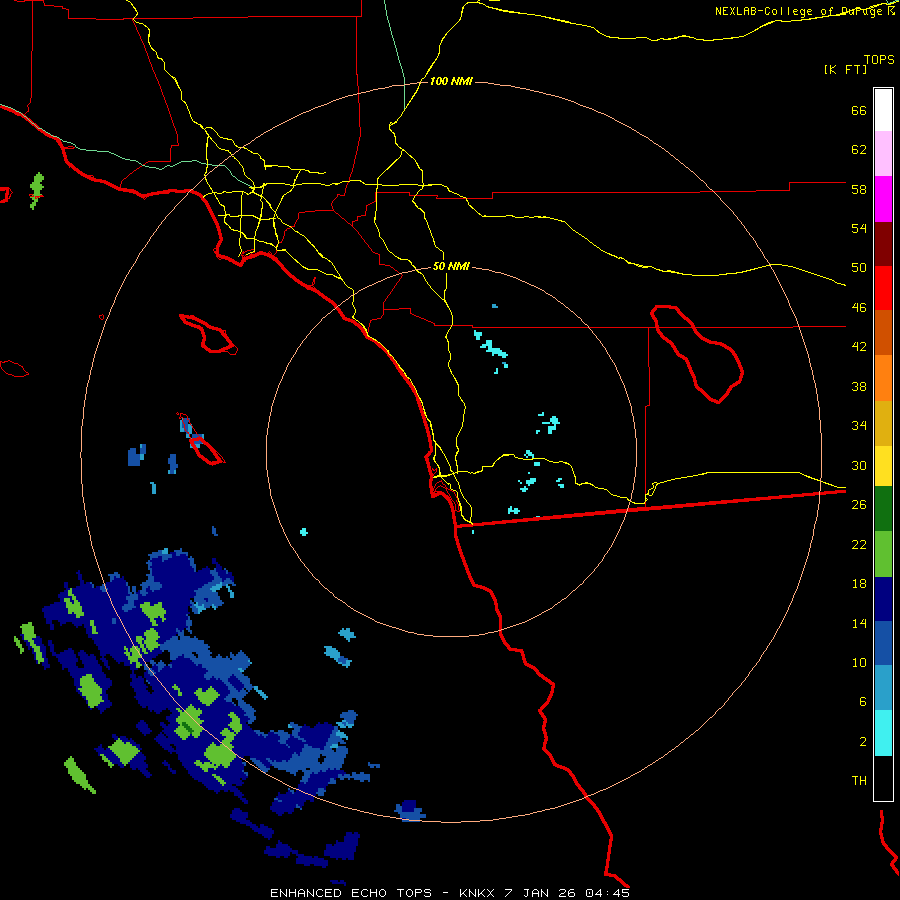
Task: Click the 50 value on the scale
Action: click(859, 268)
